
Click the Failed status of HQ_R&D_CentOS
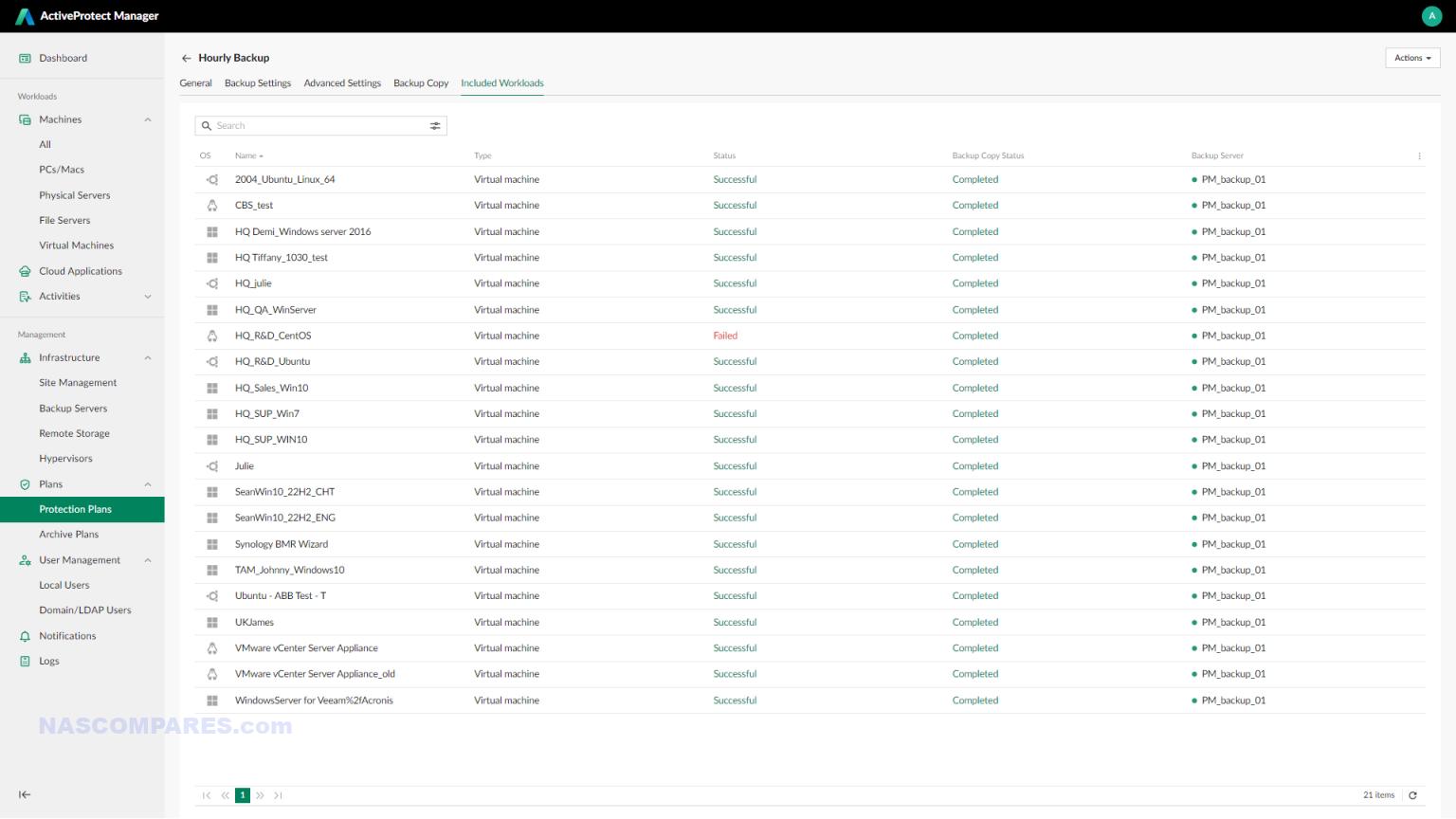(725, 336)
